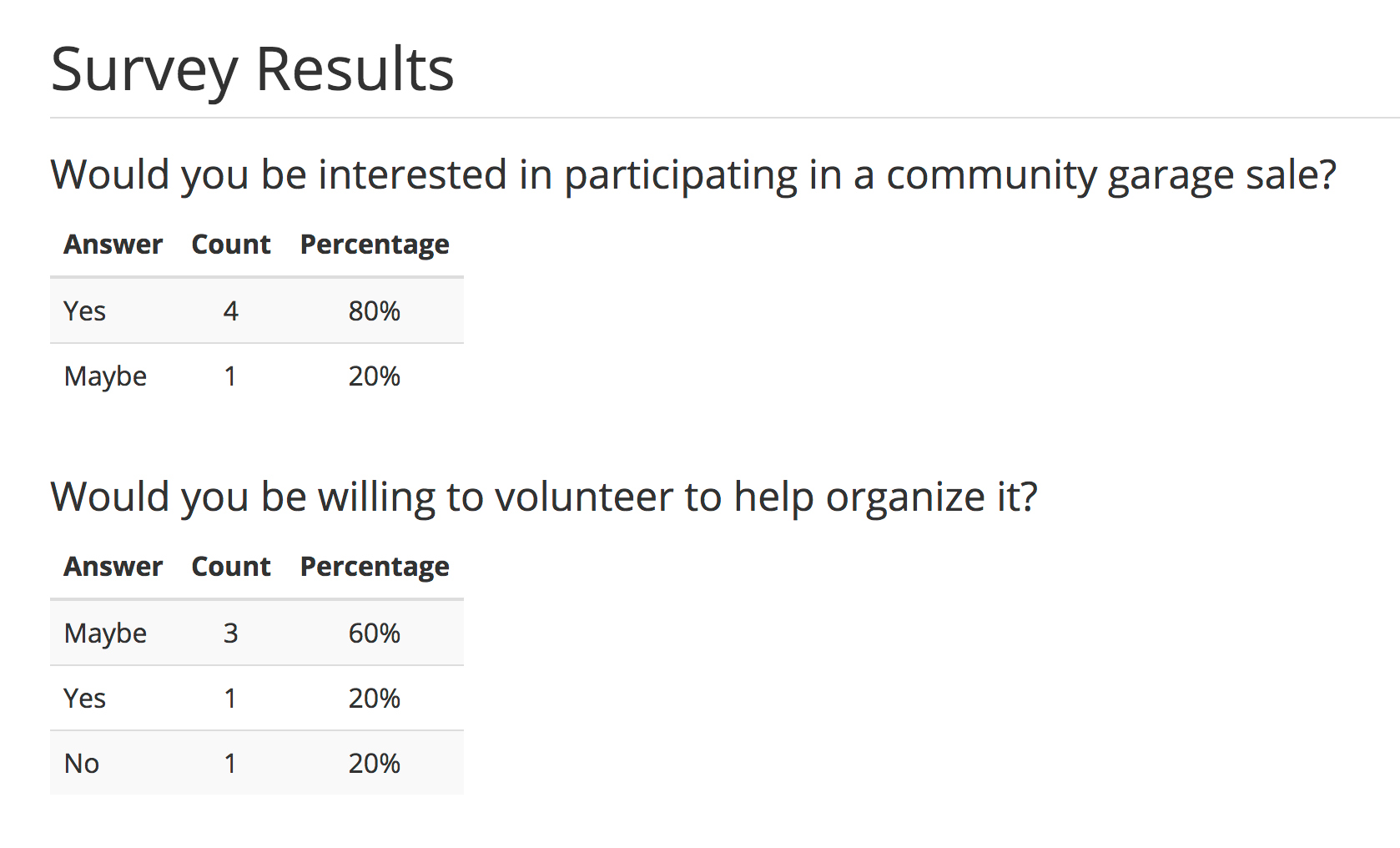The height and width of the screenshot is (848, 1400).
Task: Click Percentage header in first table
Action: click(x=375, y=245)
